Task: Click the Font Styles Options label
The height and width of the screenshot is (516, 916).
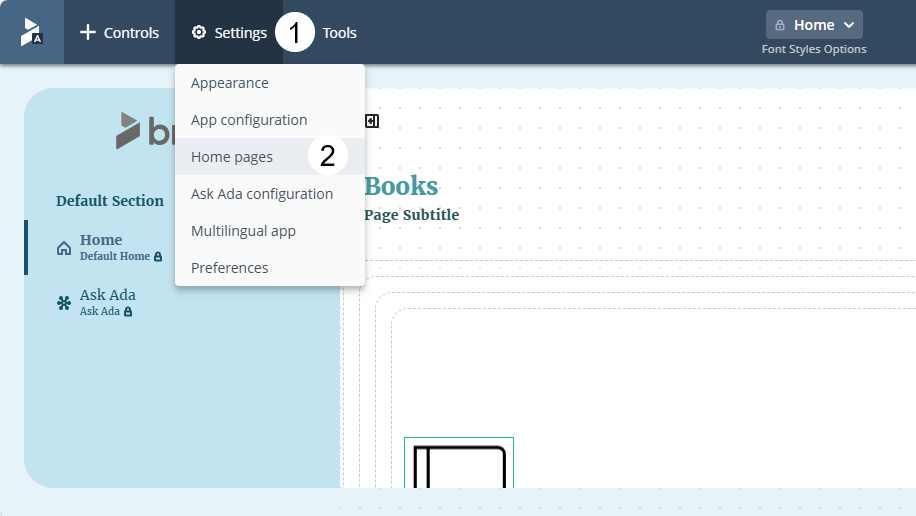Action: 814,49
